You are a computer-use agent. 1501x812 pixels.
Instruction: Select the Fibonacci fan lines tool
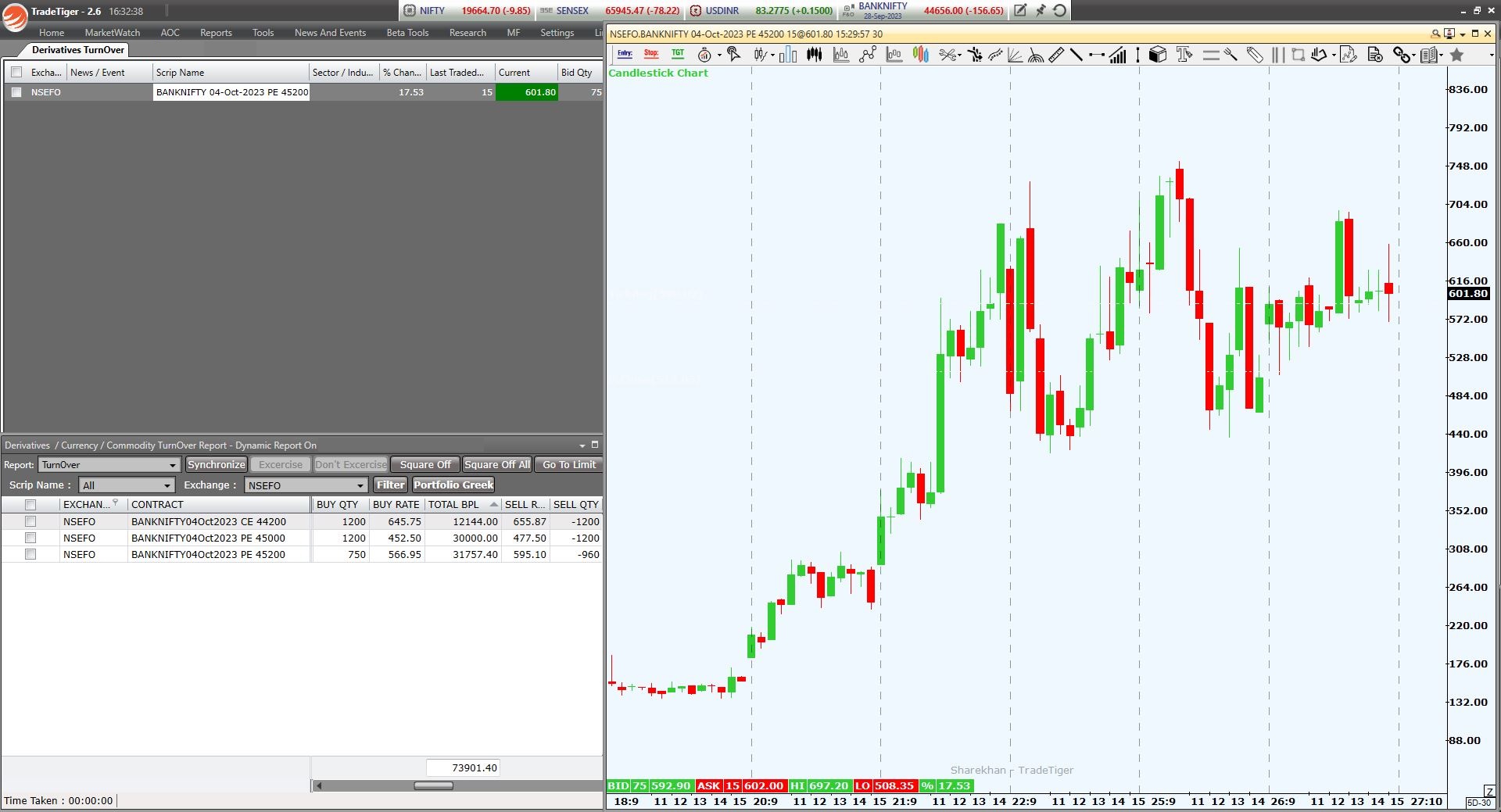[x=1015, y=55]
